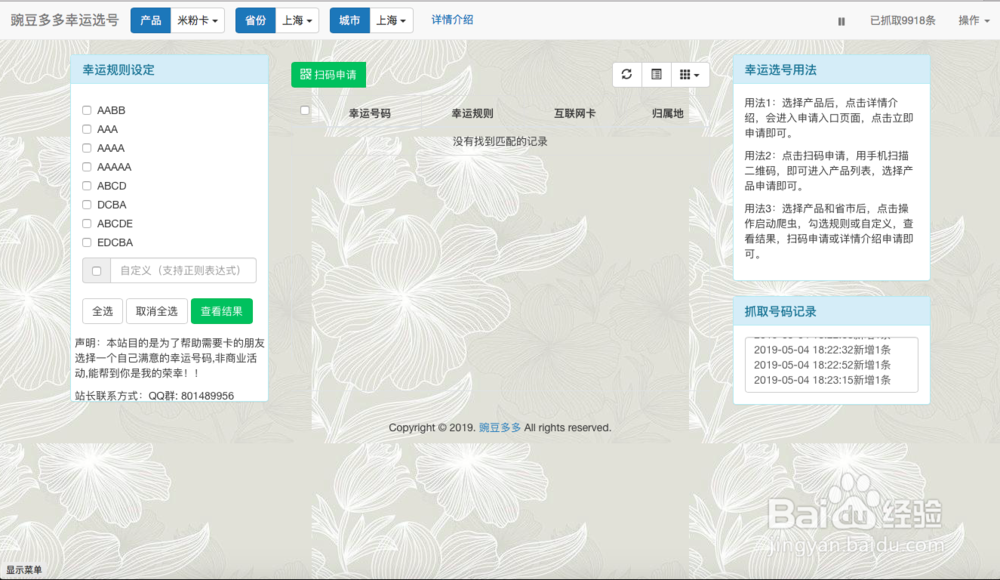Click the refresh icon above the number list
The height and width of the screenshot is (580, 1000).
(627, 74)
